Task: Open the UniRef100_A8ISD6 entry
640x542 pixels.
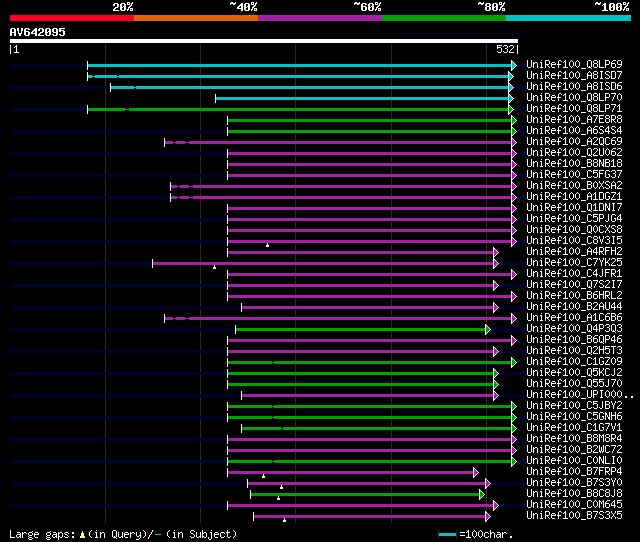Action: [574, 87]
